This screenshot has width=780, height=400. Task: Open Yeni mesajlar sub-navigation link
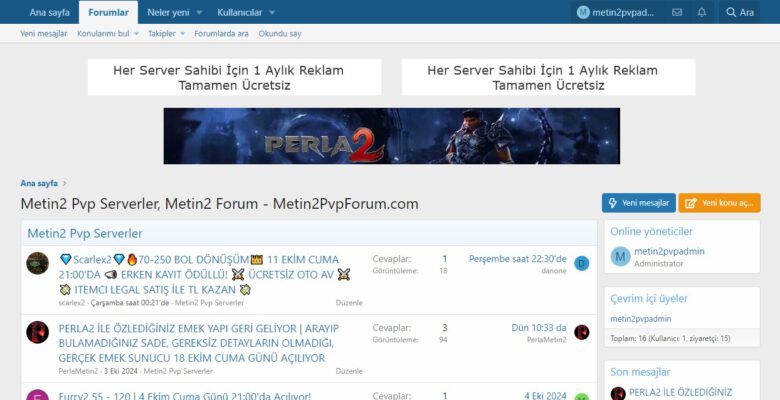[44, 34]
